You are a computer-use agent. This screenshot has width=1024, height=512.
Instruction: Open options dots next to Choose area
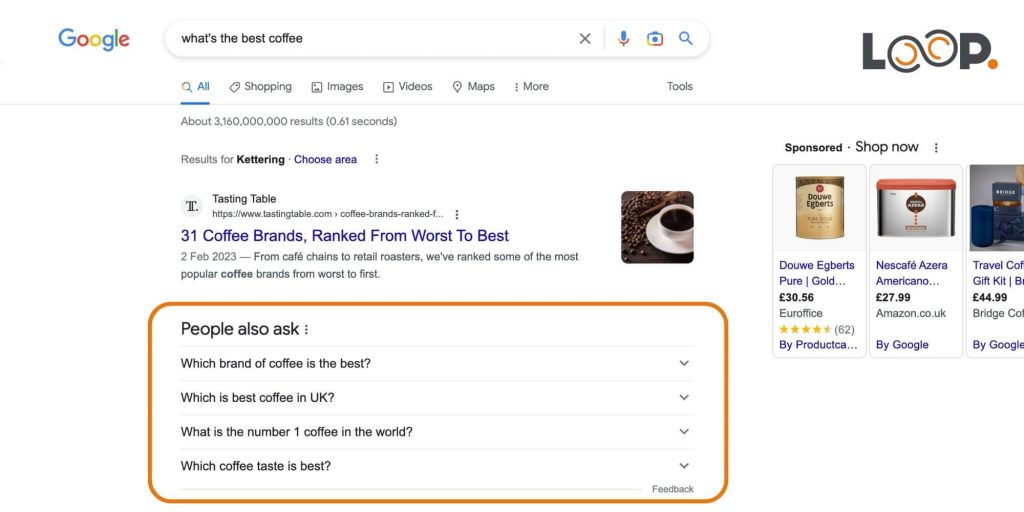[376, 159]
